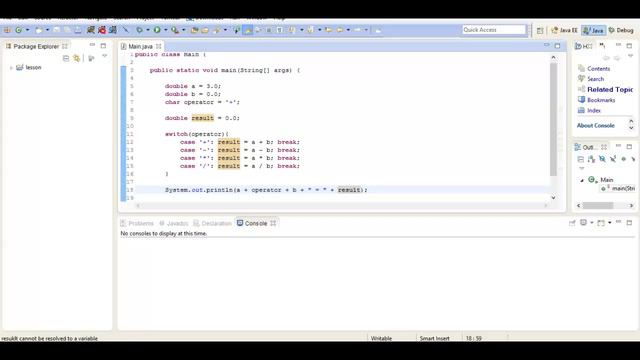
Task: Collapse the Main class node in Outline
Action: (582, 180)
